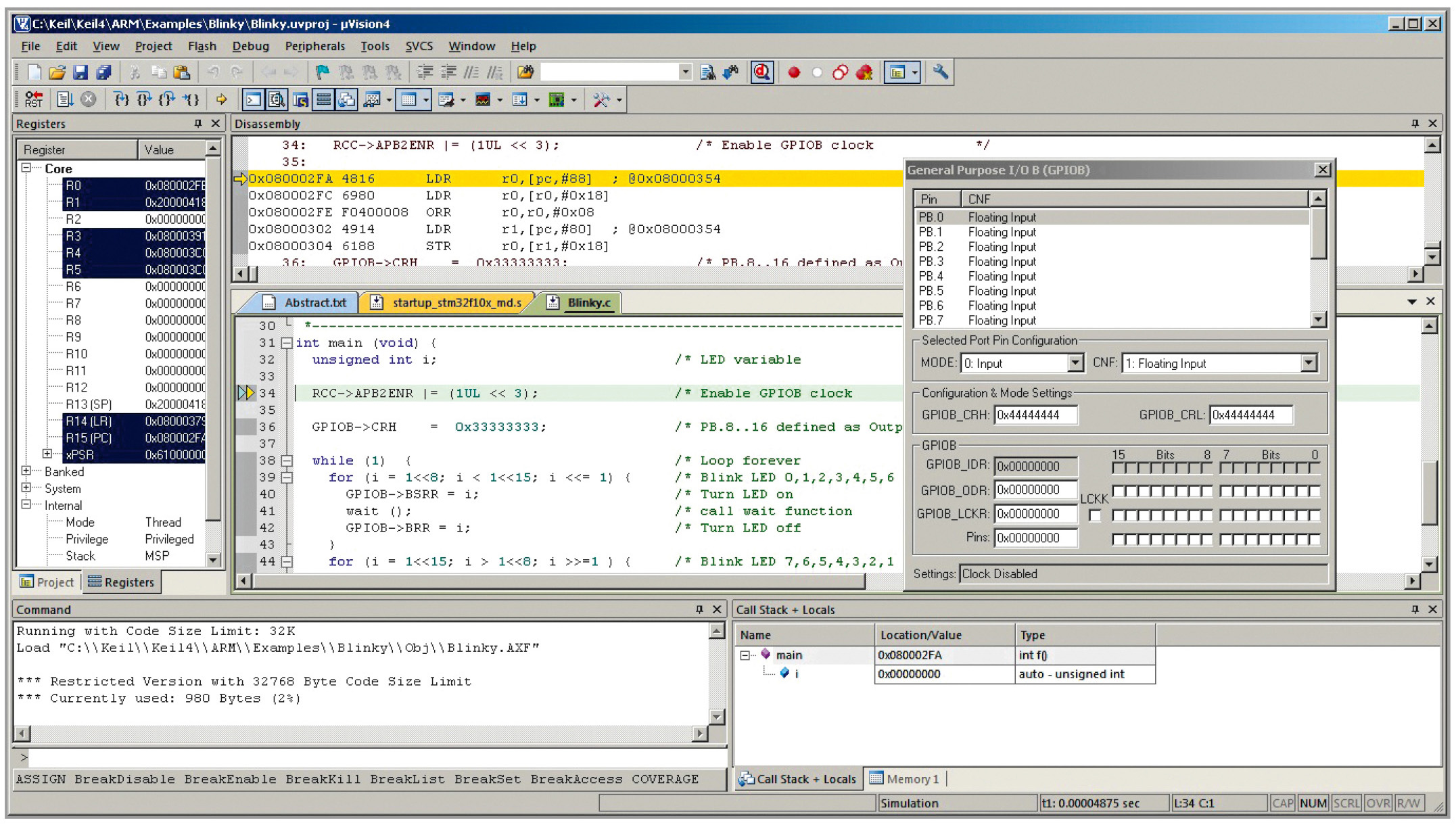Click the Step Into icon

(121, 100)
